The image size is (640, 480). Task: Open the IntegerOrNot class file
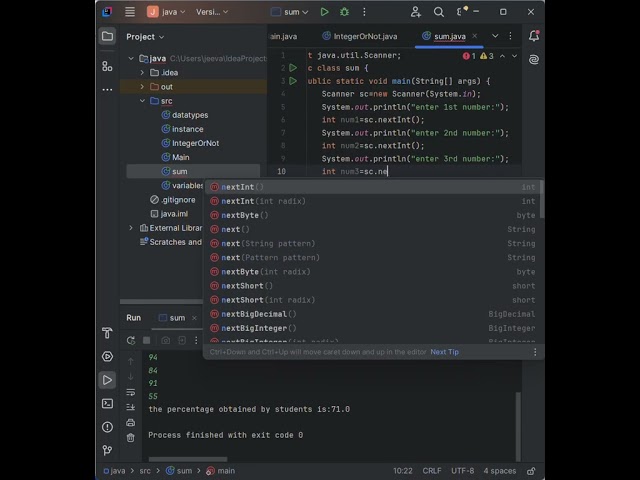pyautogui.click(x=190, y=143)
